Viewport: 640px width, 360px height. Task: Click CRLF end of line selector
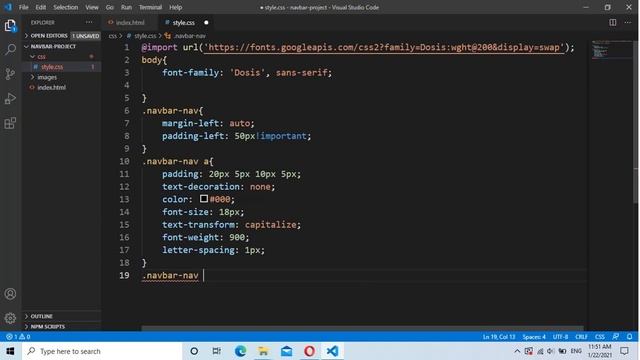581,337
